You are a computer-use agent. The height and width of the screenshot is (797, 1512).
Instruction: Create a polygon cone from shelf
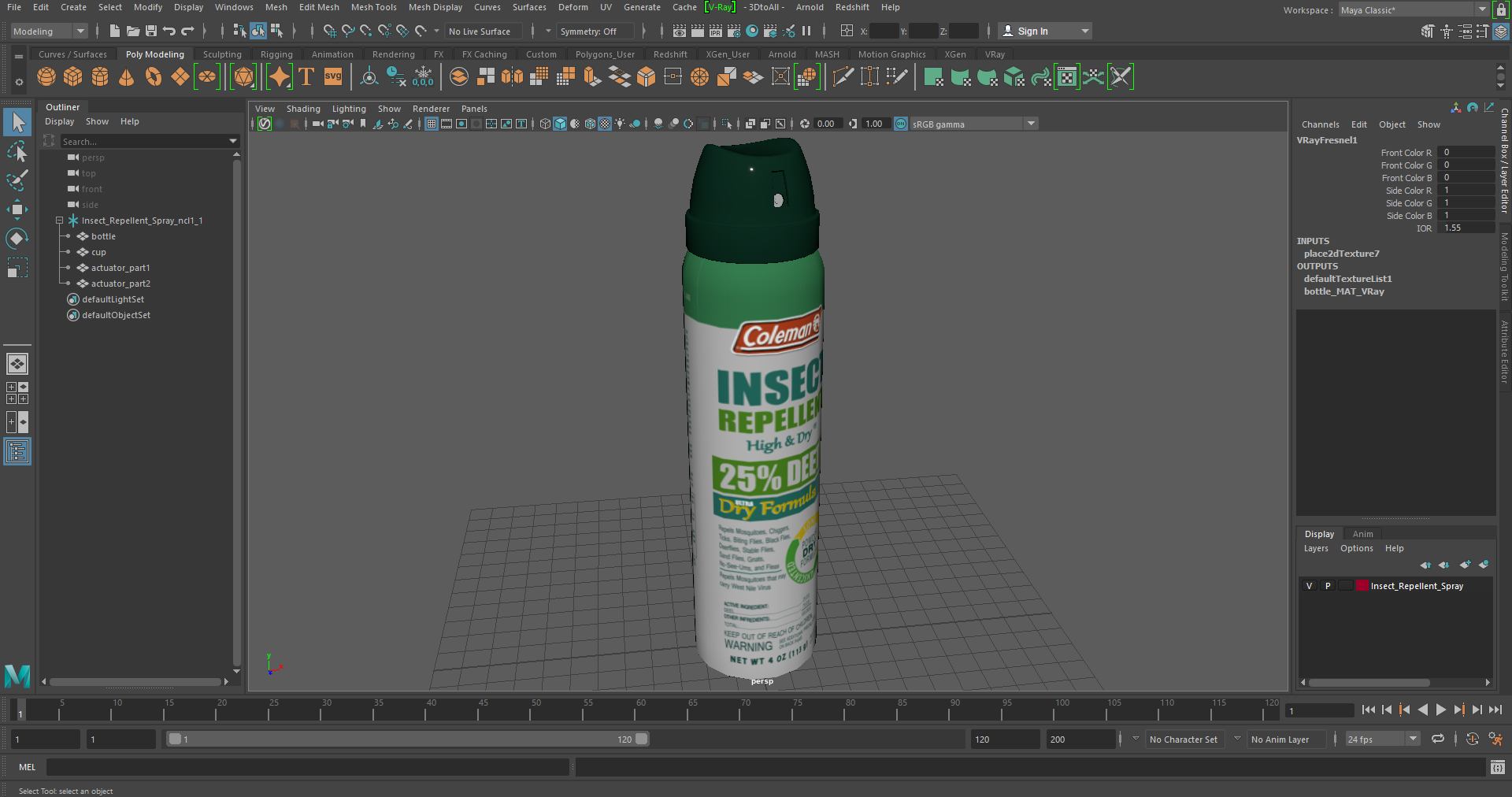[x=126, y=76]
